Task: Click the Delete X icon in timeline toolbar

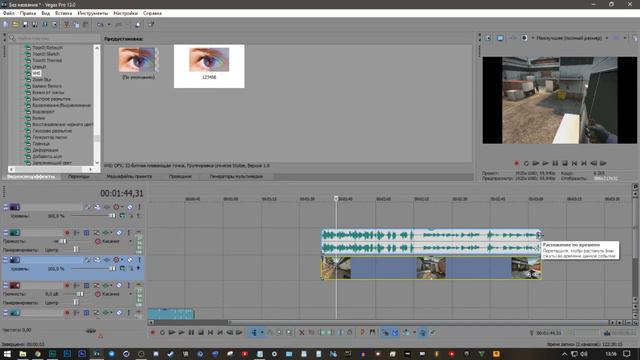Action: pos(302,333)
